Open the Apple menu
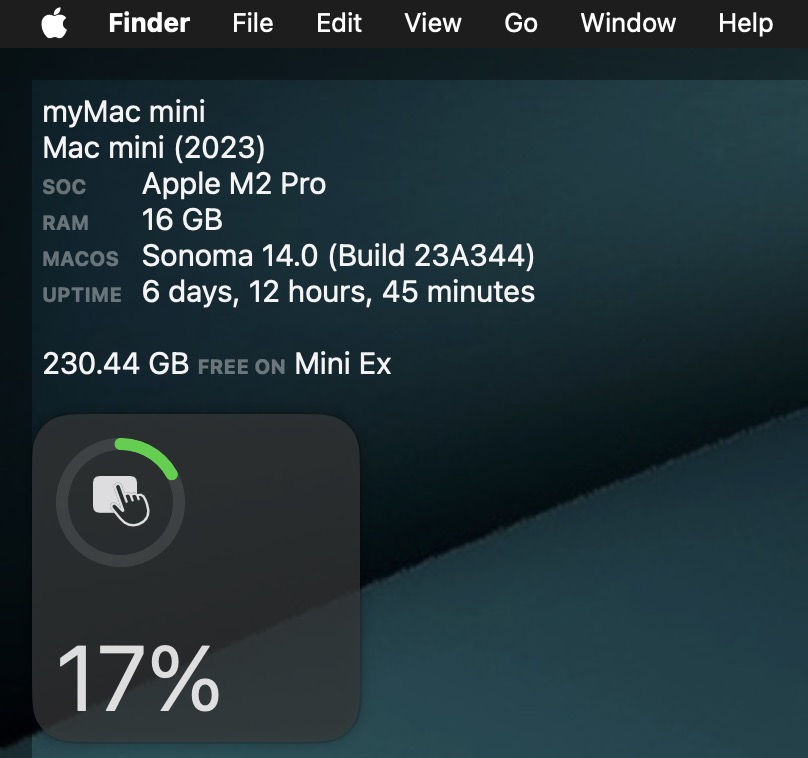808x758 pixels. [54, 23]
